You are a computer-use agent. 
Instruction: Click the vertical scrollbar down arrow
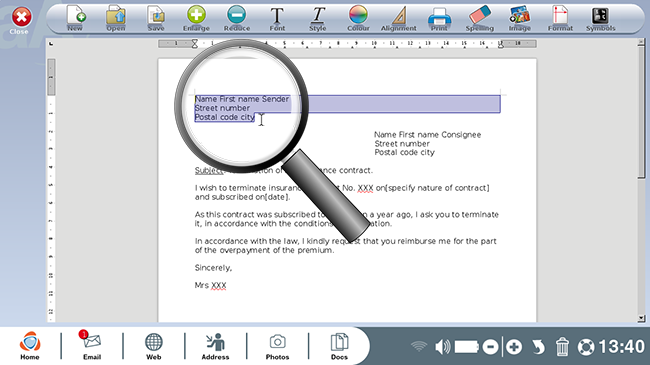tap(641, 318)
